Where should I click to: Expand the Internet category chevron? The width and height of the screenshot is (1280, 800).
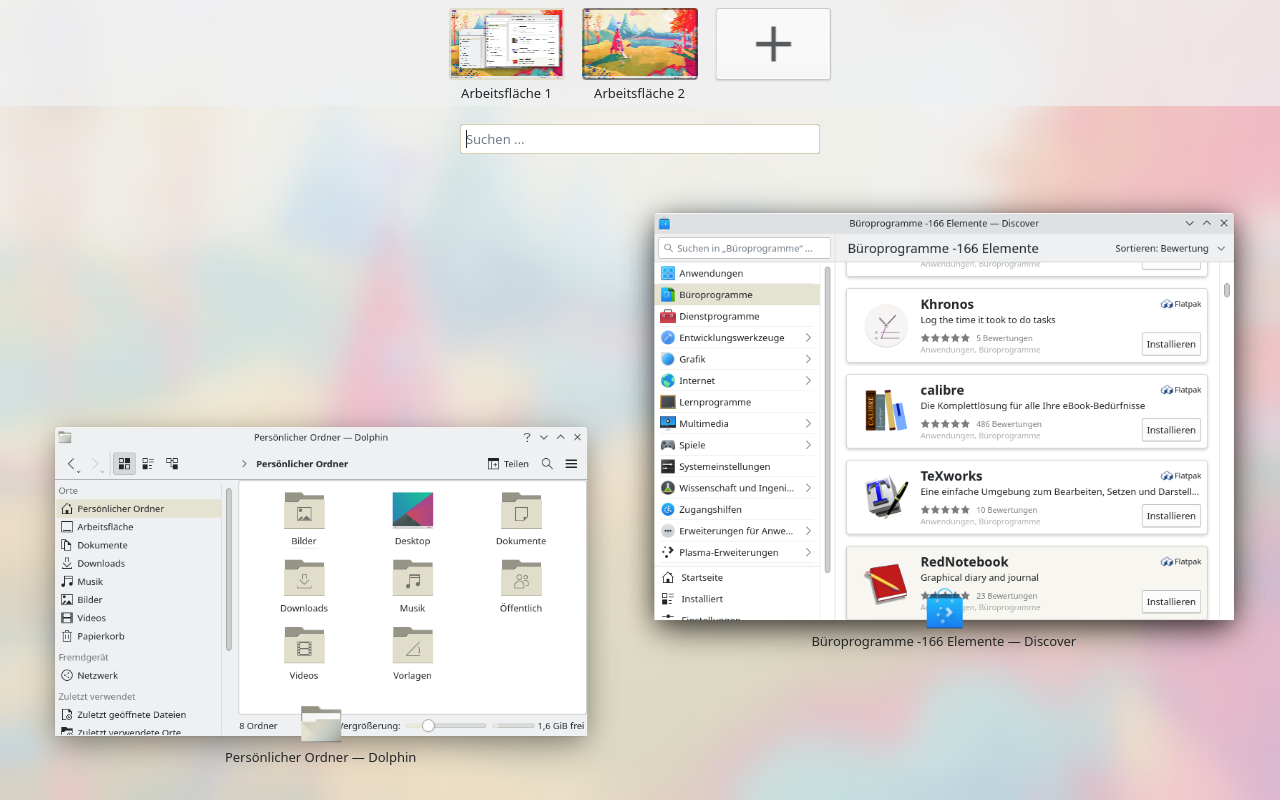click(x=808, y=381)
